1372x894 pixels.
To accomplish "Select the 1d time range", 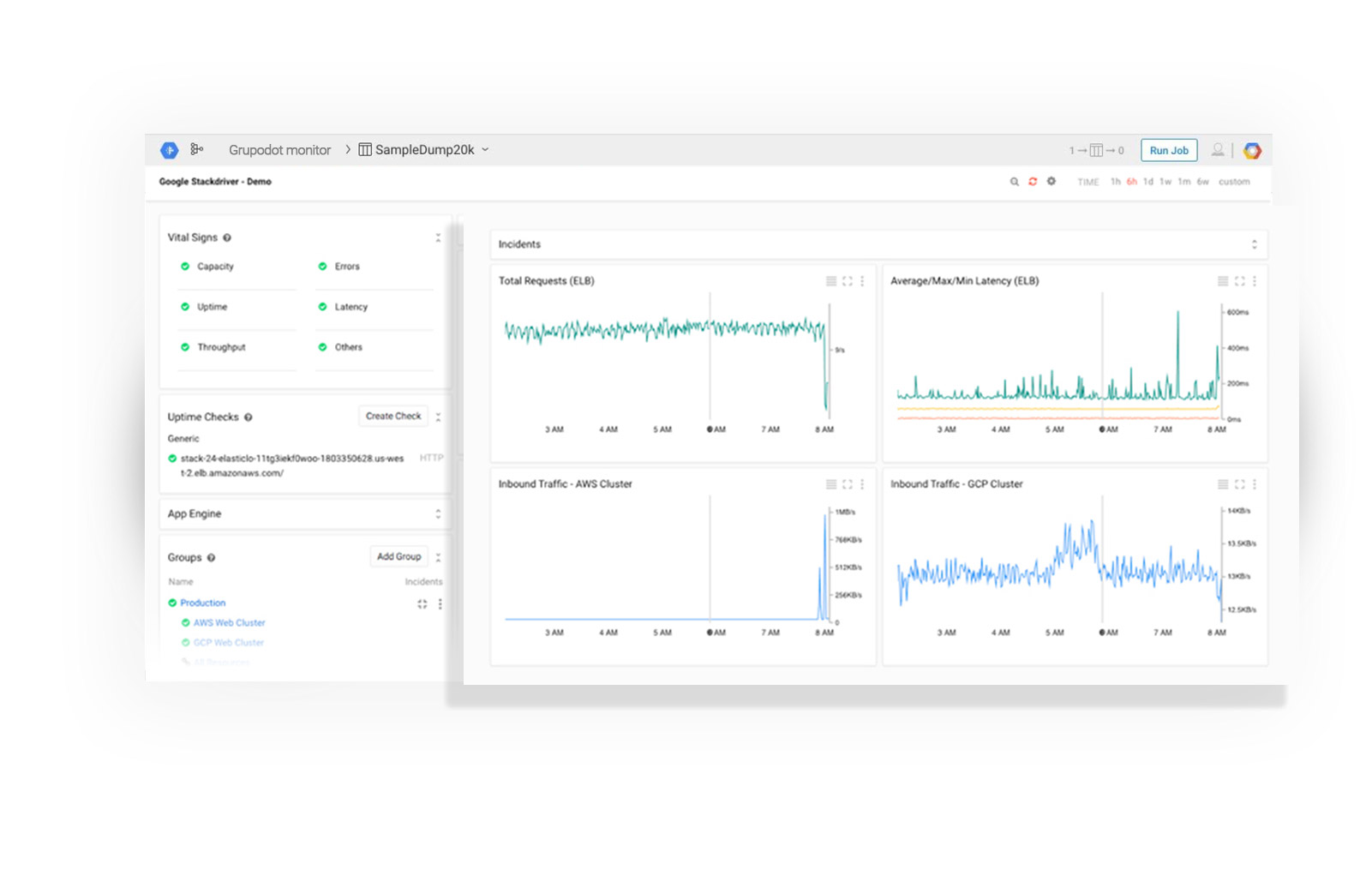I will click(1148, 182).
